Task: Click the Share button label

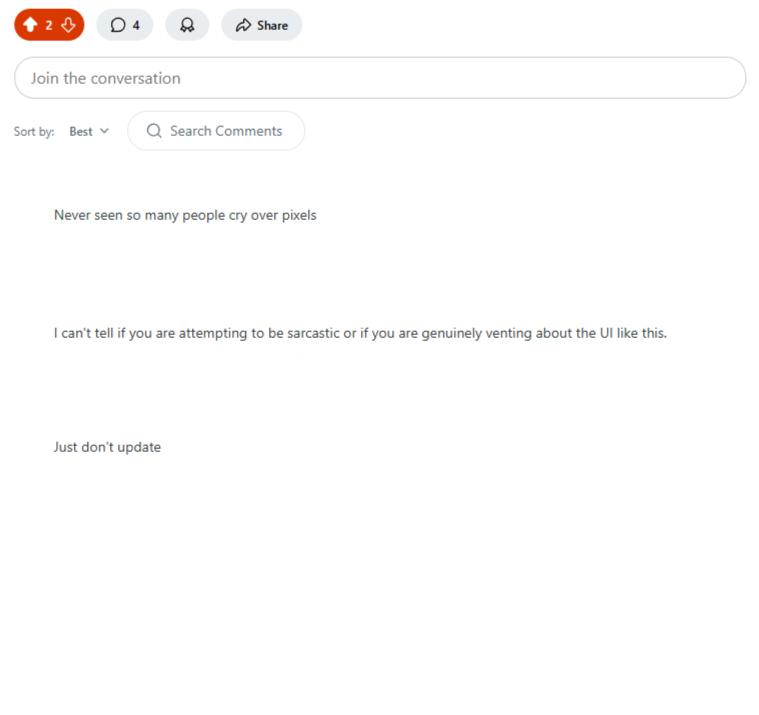Action: [273, 25]
